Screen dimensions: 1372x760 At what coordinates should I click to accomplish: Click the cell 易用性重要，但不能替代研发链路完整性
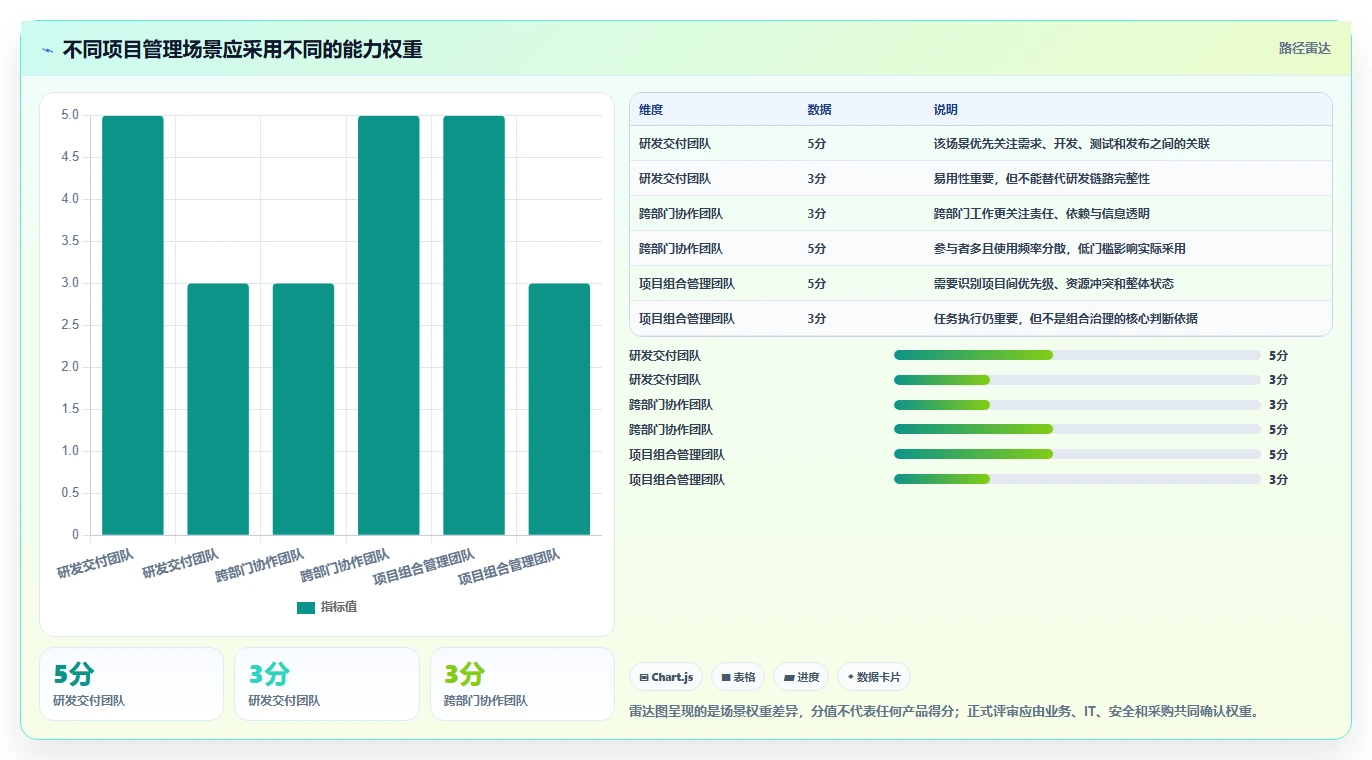(1042, 179)
